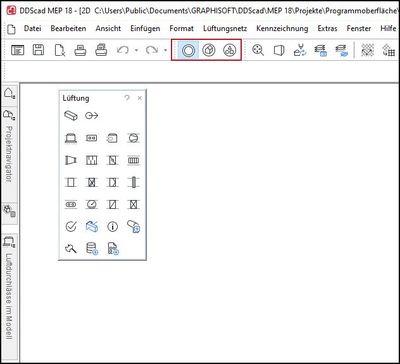Expand the Luftdurchlässe im Modell side tab

(9, 297)
